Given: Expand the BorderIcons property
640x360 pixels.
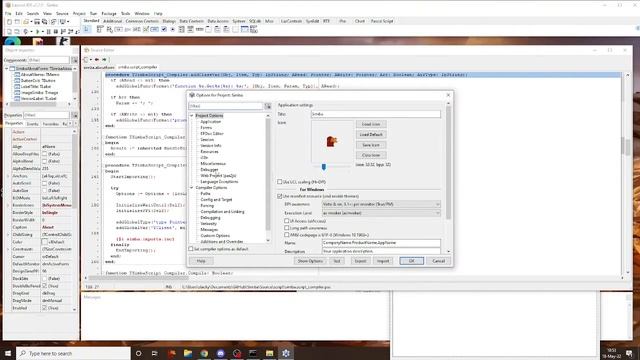Looking at the screenshot, I should 8,205.
